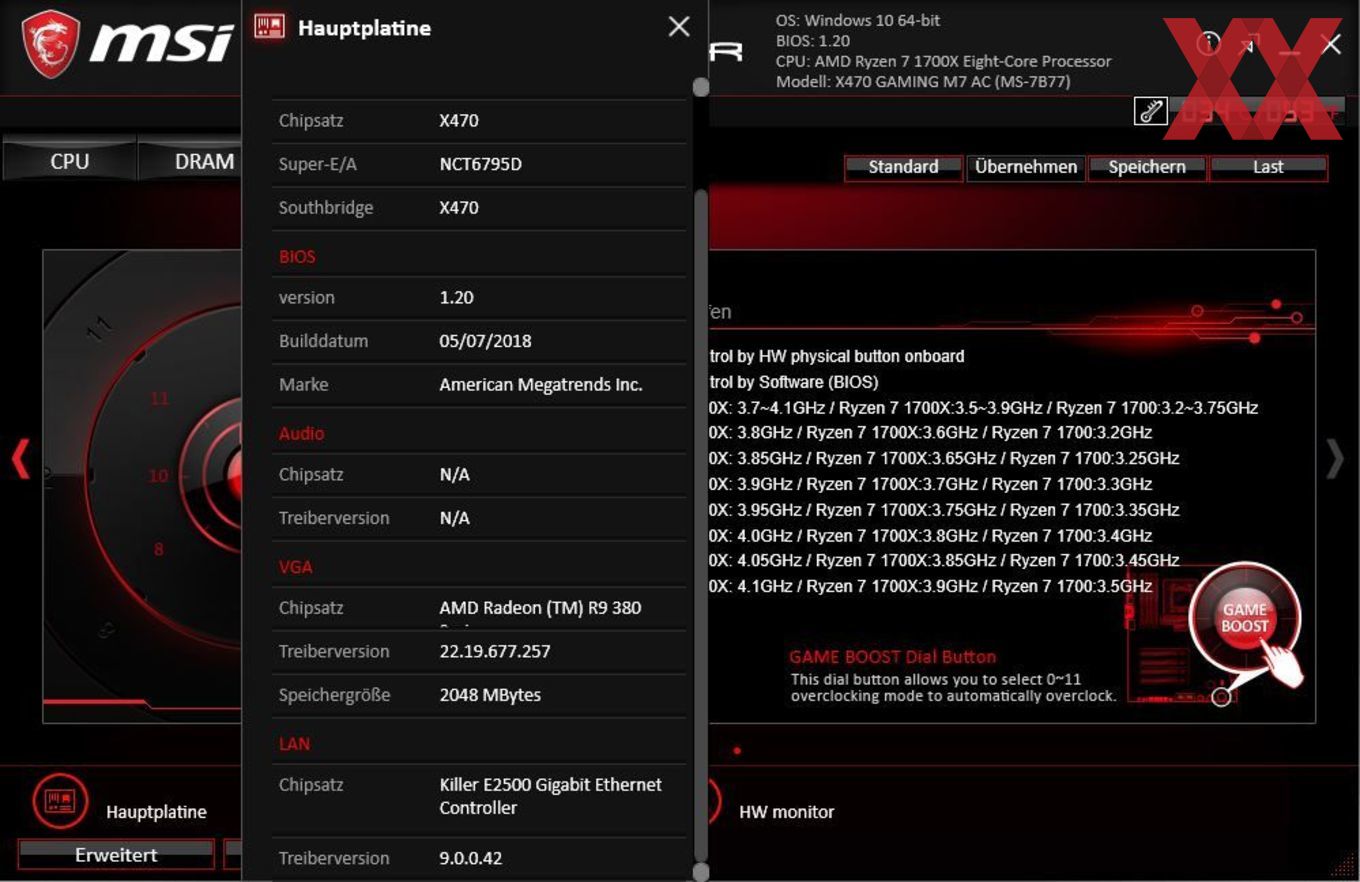Close the Hauptplatine info panel
Image resolution: width=1360 pixels, height=882 pixels.
tap(679, 26)
